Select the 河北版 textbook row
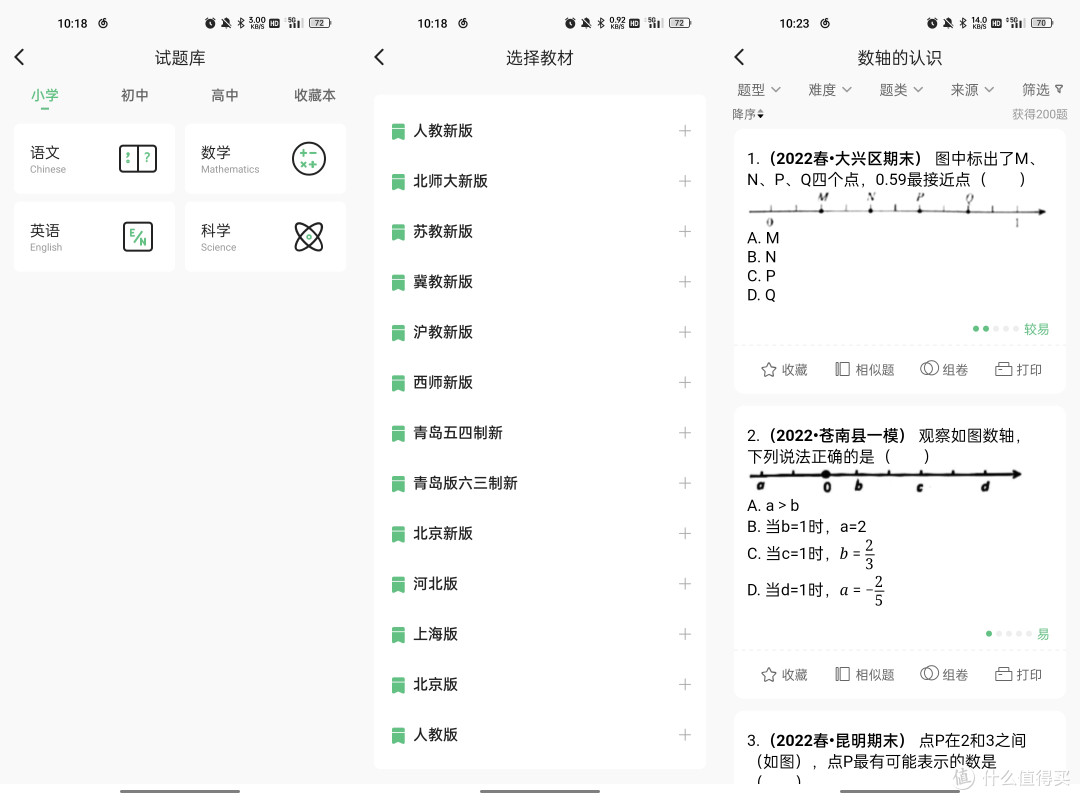1080x800 pixels. pos(540,584)
